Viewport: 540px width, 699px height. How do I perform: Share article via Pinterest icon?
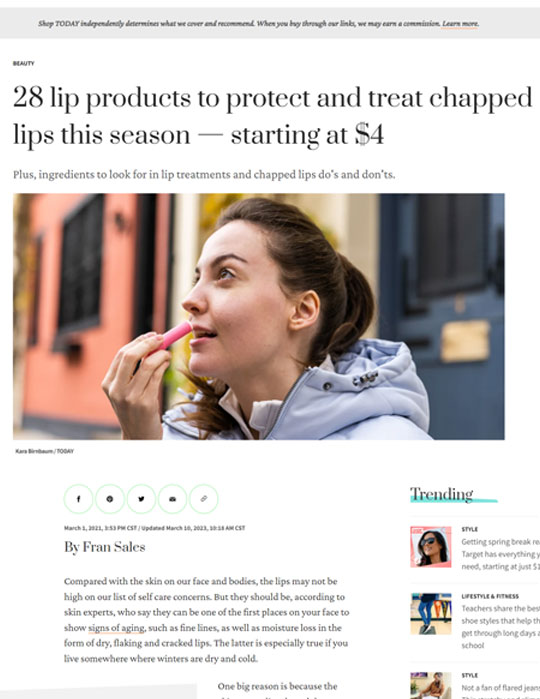[x=110, y=499]
